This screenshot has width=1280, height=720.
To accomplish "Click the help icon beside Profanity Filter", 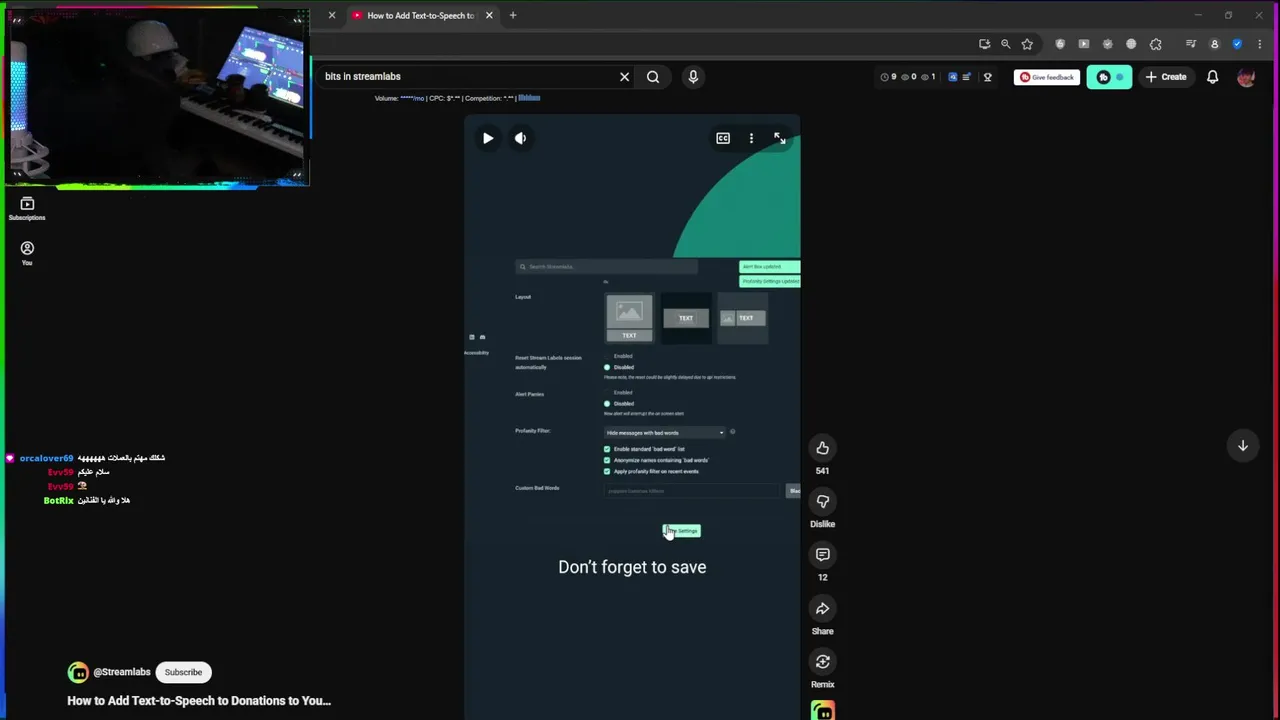I will pos(732,432).
